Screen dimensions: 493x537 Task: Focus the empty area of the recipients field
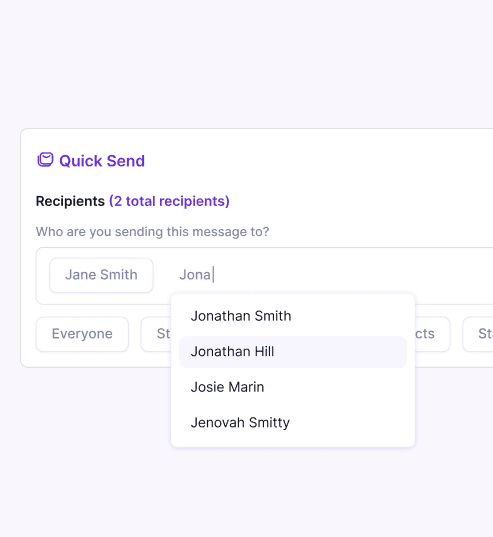click(x=353, y=275)
